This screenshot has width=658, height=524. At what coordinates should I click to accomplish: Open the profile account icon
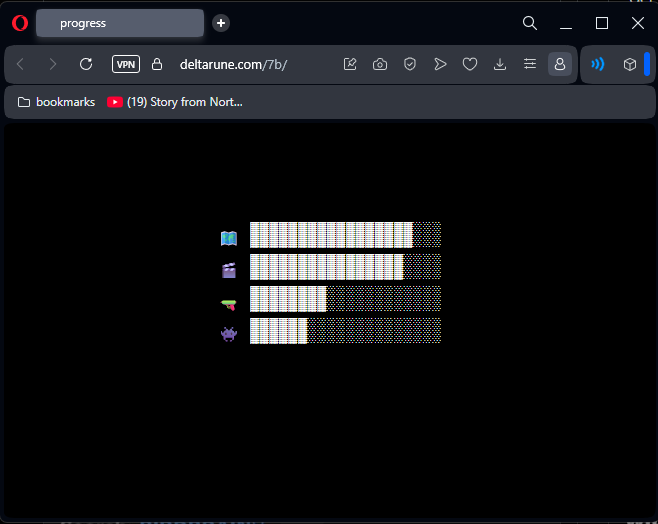coord(560,64)
